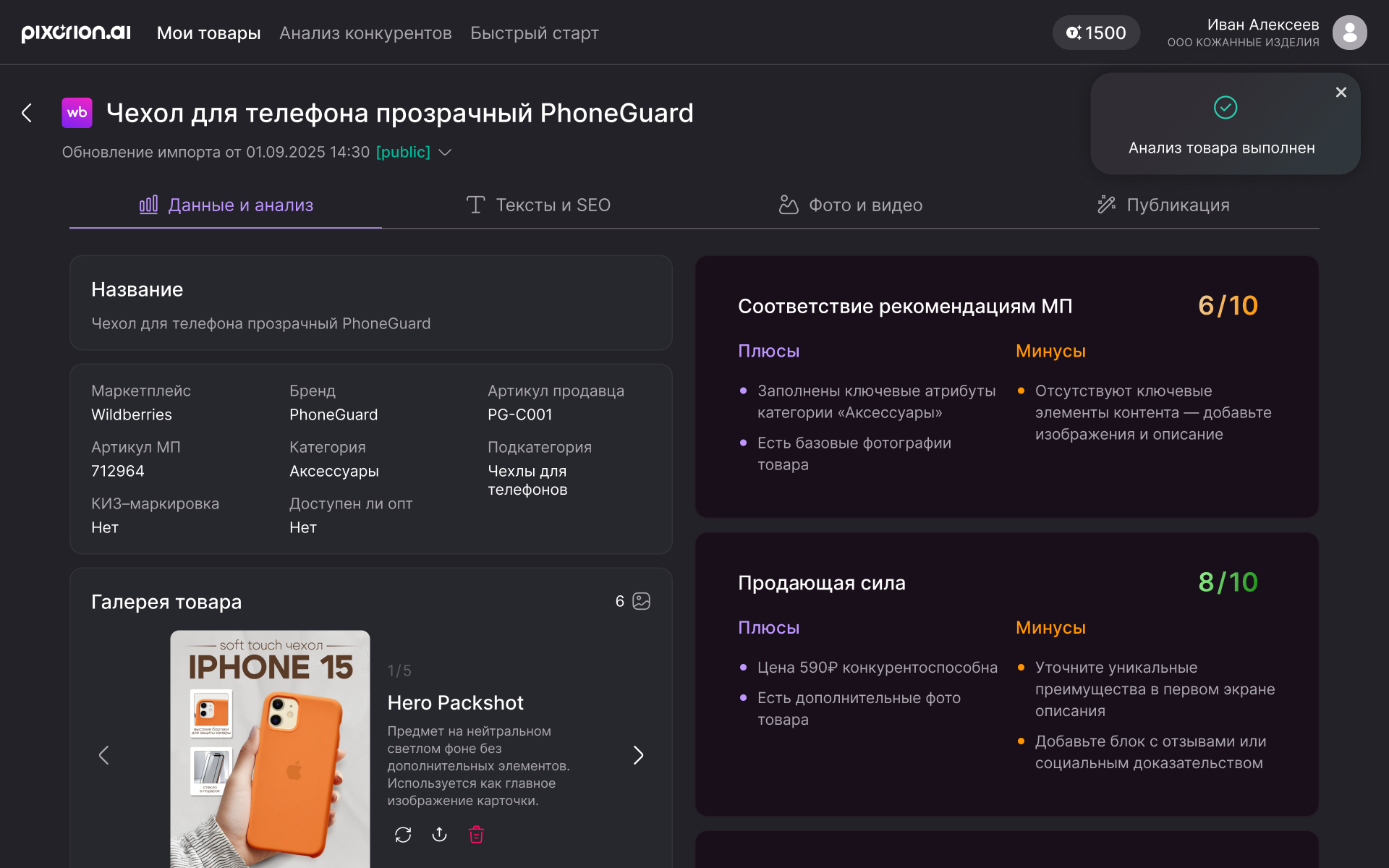Click the back arrow beside product title
This screenshot has height=868, width=1389.
coord(27,113)
